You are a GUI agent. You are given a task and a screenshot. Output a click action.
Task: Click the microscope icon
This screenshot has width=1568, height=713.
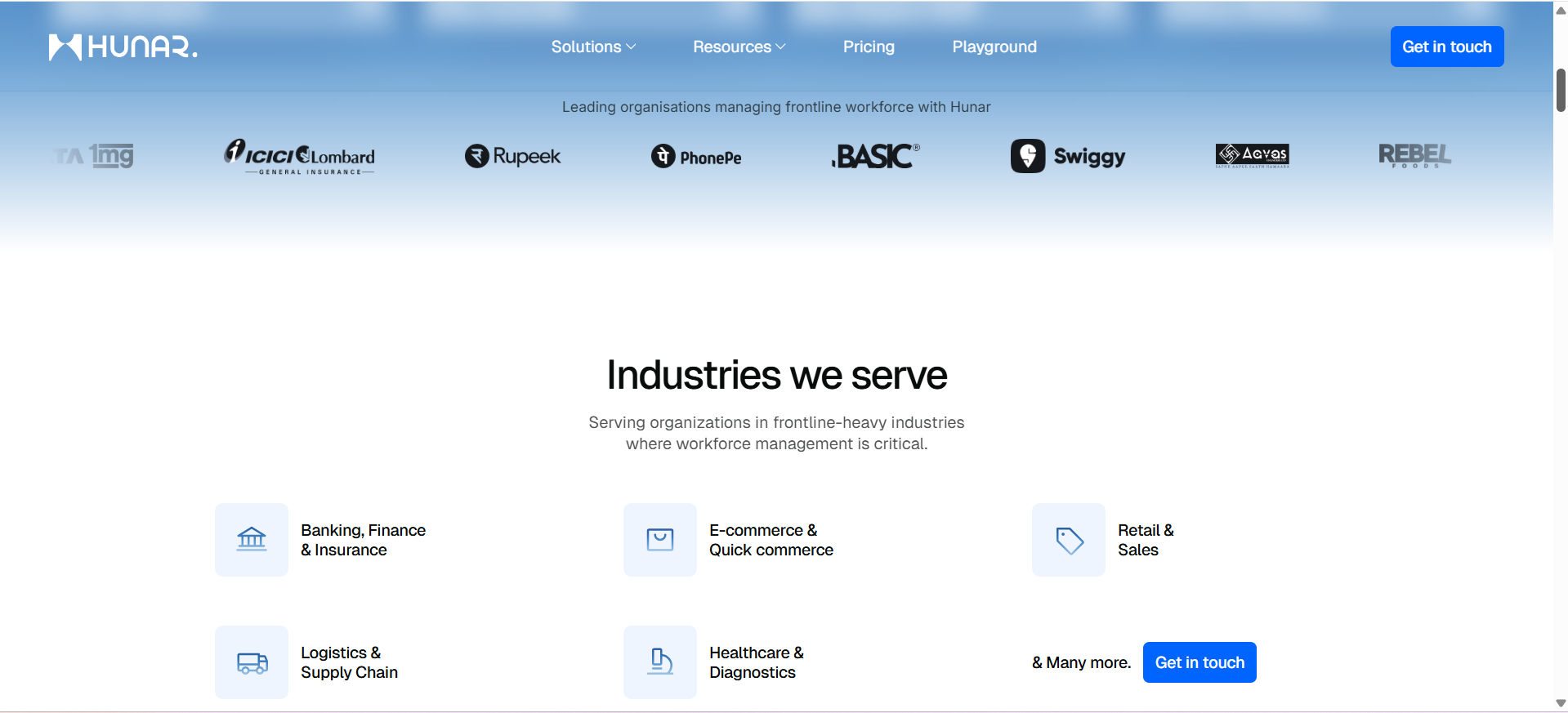pyautogui.click(x=660, y=662)
